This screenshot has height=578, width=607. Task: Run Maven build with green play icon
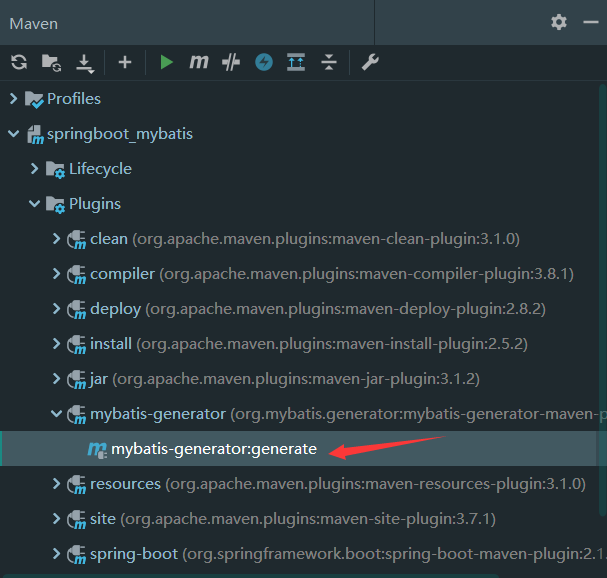click(166, 62)
